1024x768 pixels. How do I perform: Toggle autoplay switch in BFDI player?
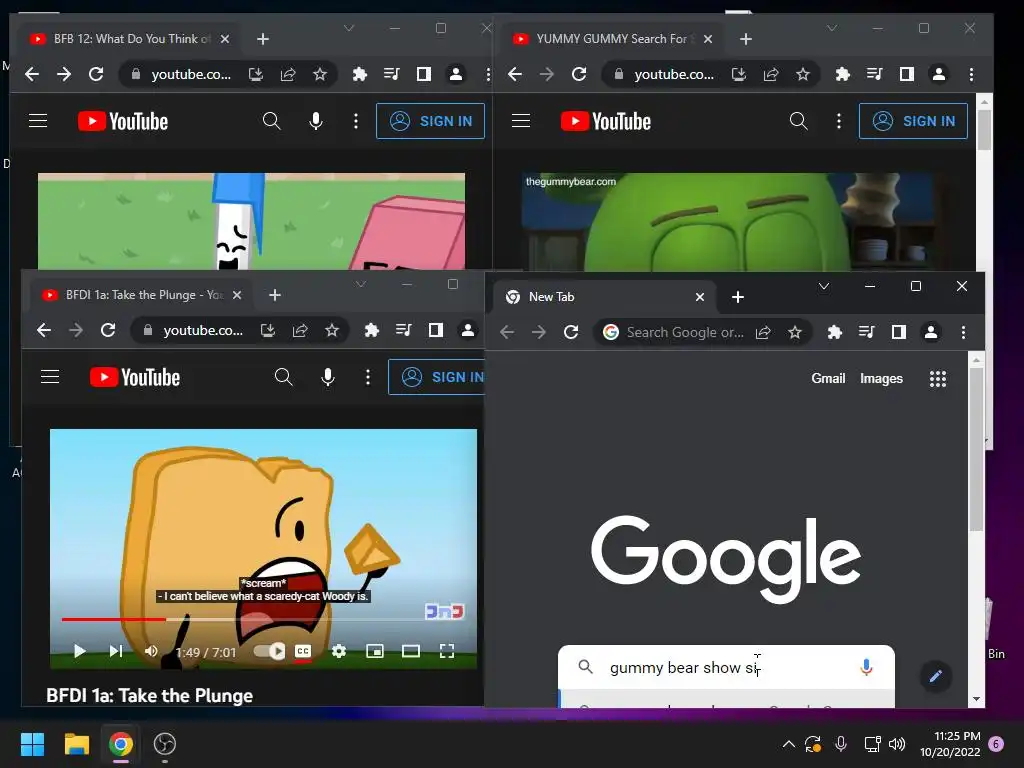pyautogui.click(x=270, y=651)
